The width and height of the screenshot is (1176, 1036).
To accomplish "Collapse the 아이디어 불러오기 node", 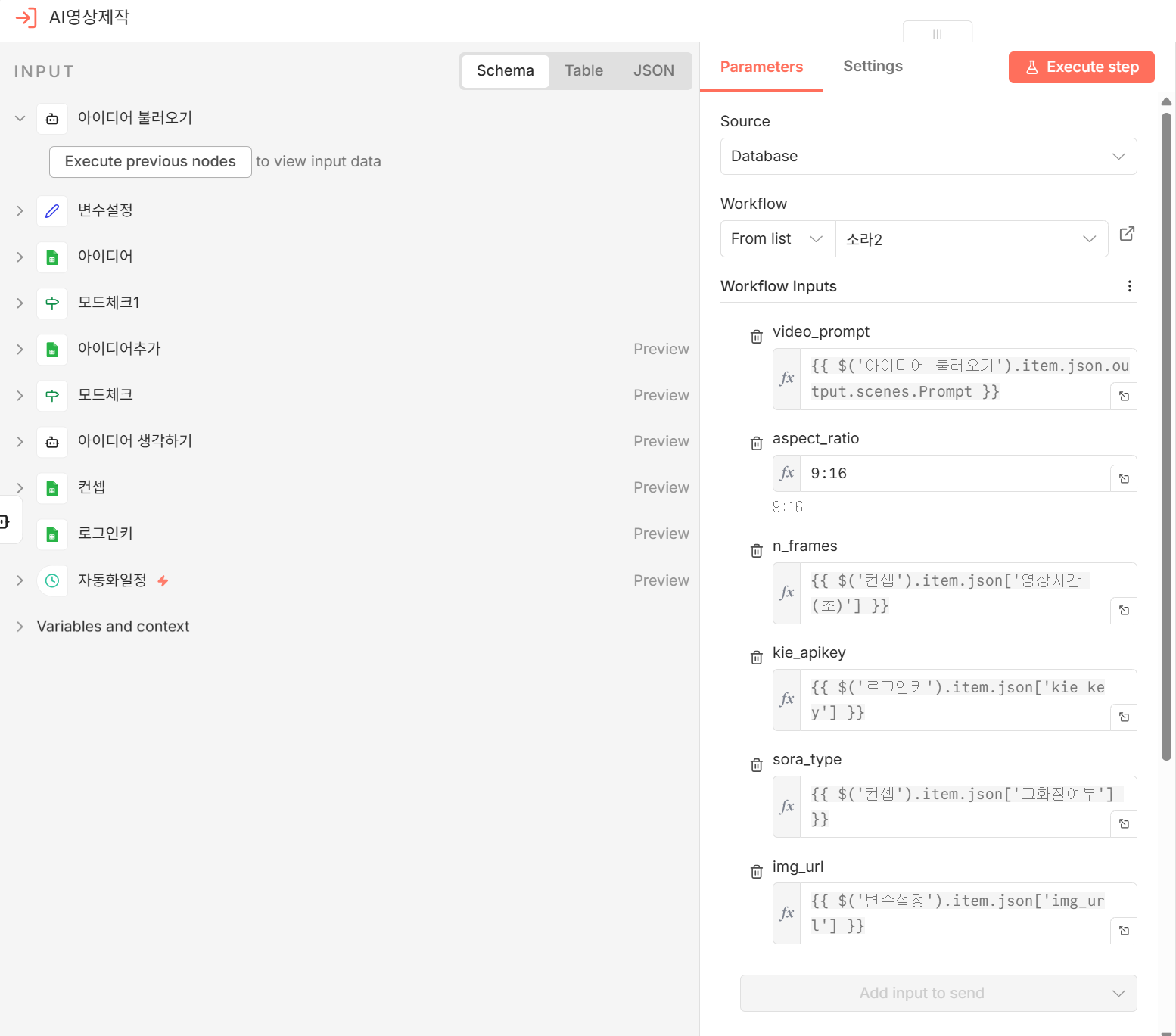I will tap(20, 119).
